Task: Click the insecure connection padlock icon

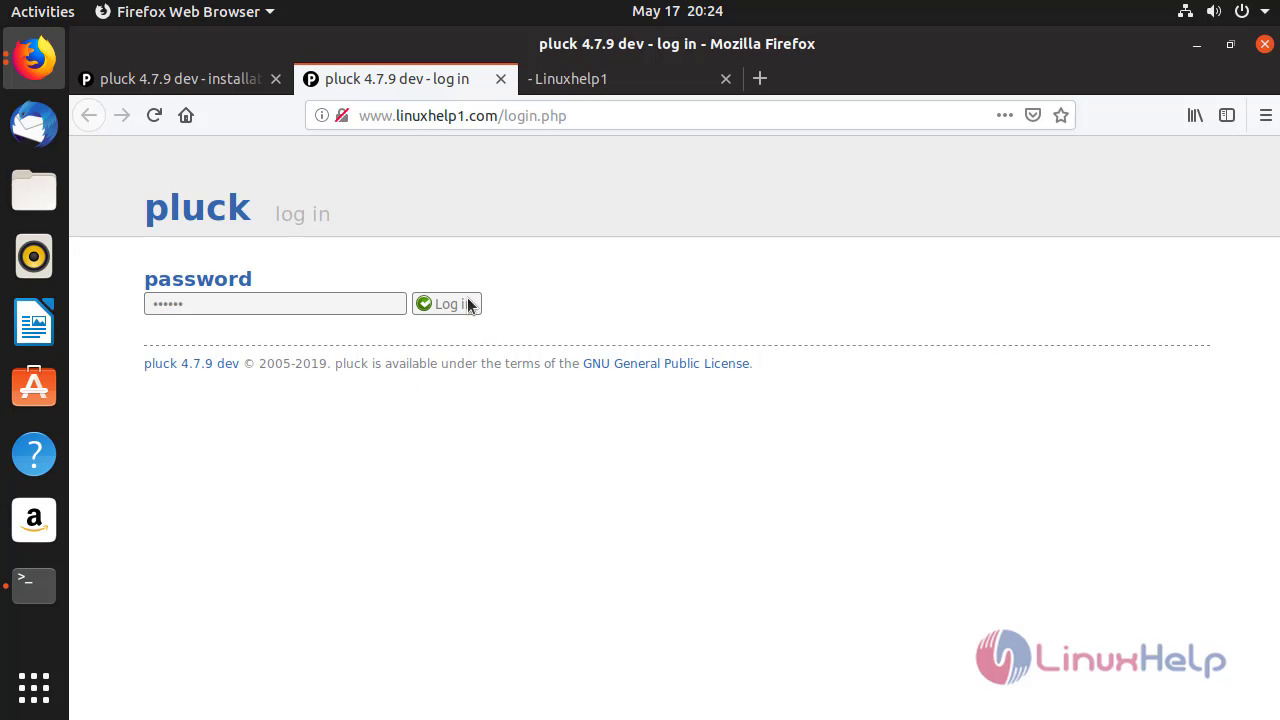Action: pyautogui.click(x=342, y=115)
